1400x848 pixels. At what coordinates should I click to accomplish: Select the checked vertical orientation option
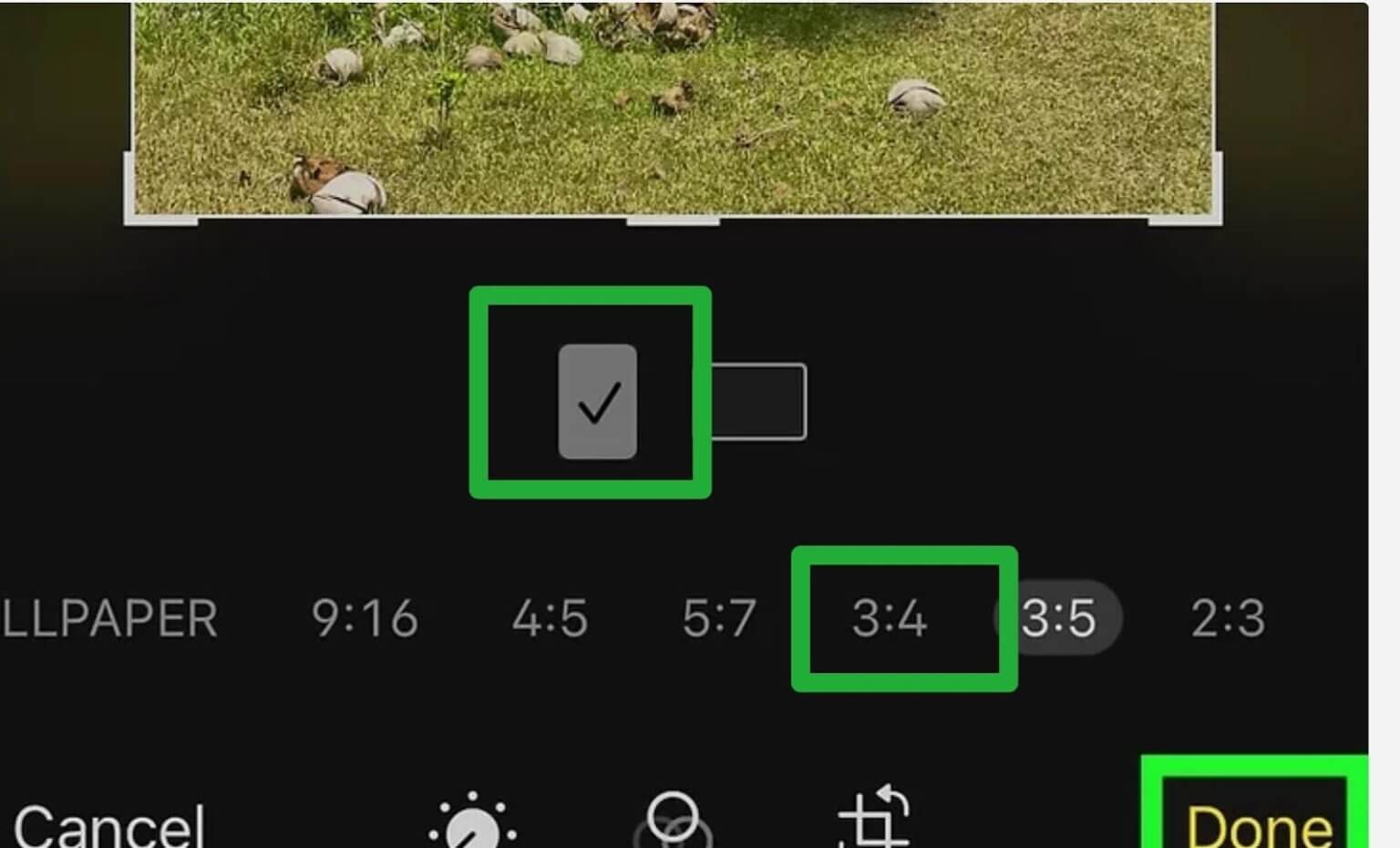pyautogui.click(x=598, y=401)
